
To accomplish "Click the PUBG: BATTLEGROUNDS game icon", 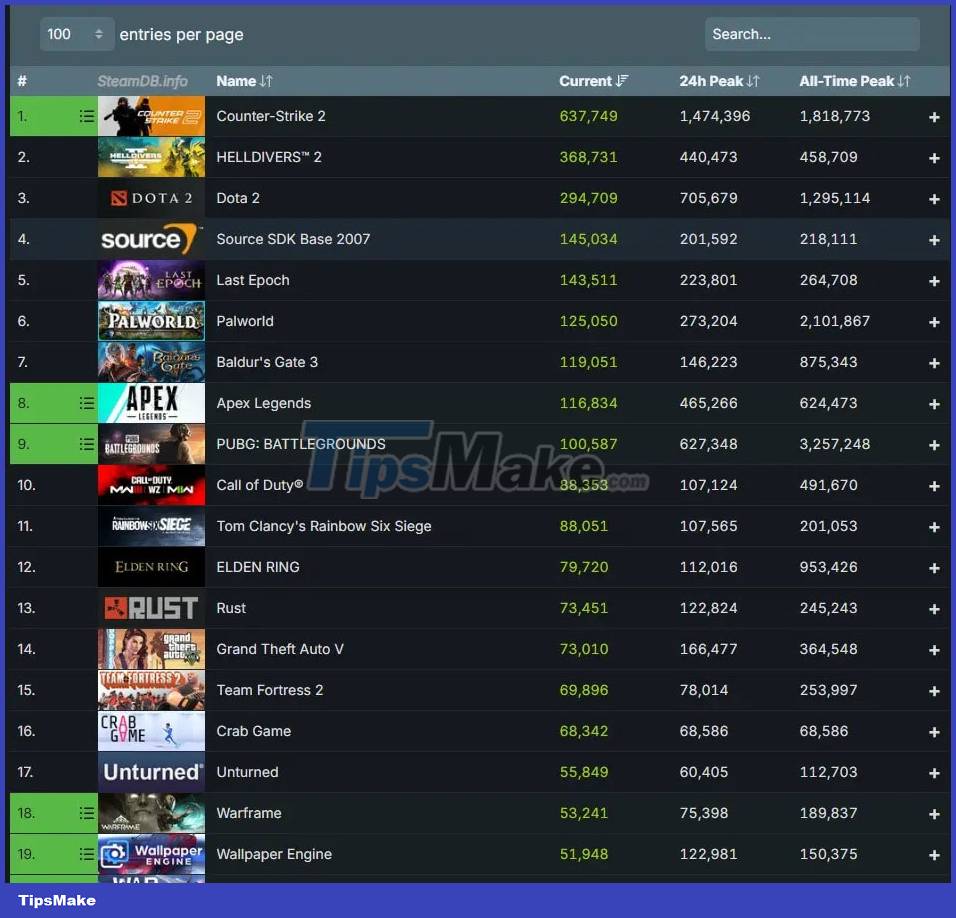I will (x=151, y=444).
